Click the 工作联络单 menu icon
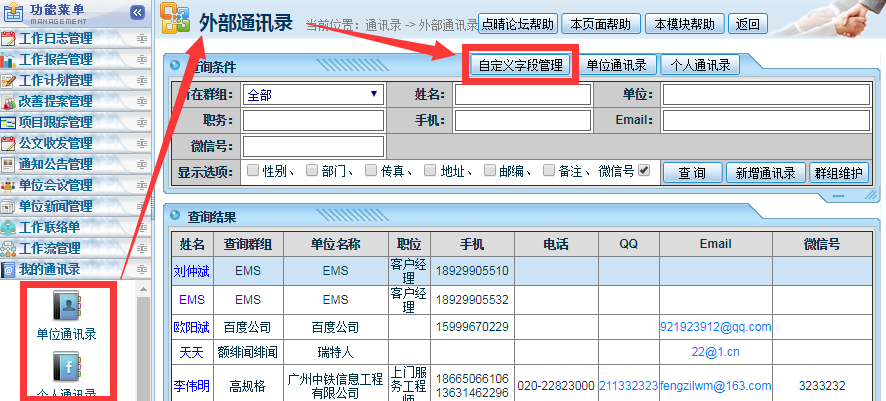The width and height of the screenshot is (886, 401). pyautogui.click(x=10, y=227)
